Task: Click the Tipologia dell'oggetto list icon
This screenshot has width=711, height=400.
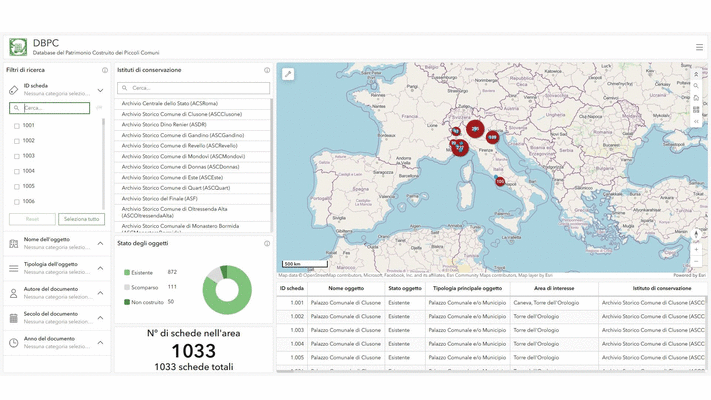Action: 14,268
